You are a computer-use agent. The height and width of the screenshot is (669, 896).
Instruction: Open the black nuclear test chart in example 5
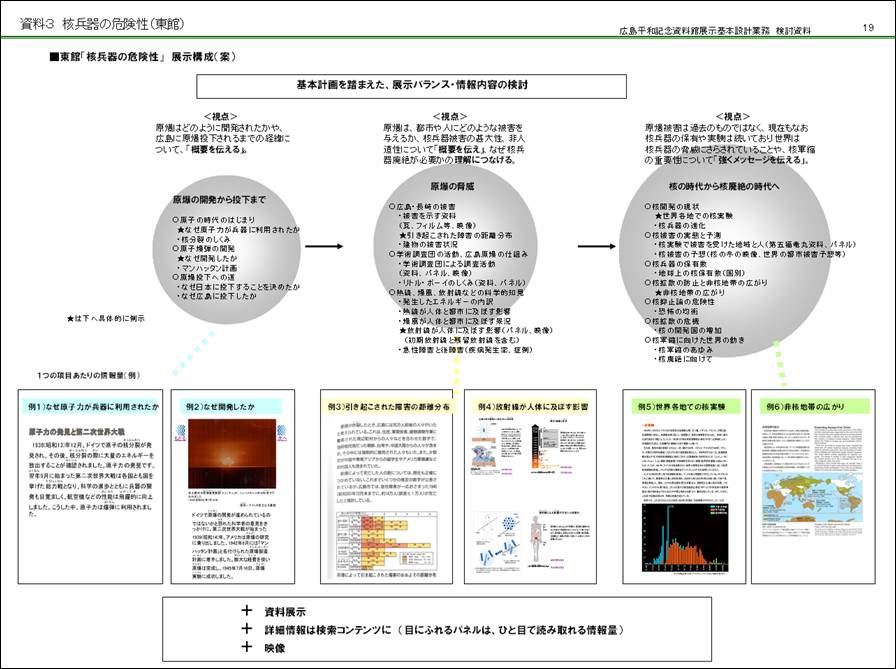pyautogui.click(x=685, y=537)
